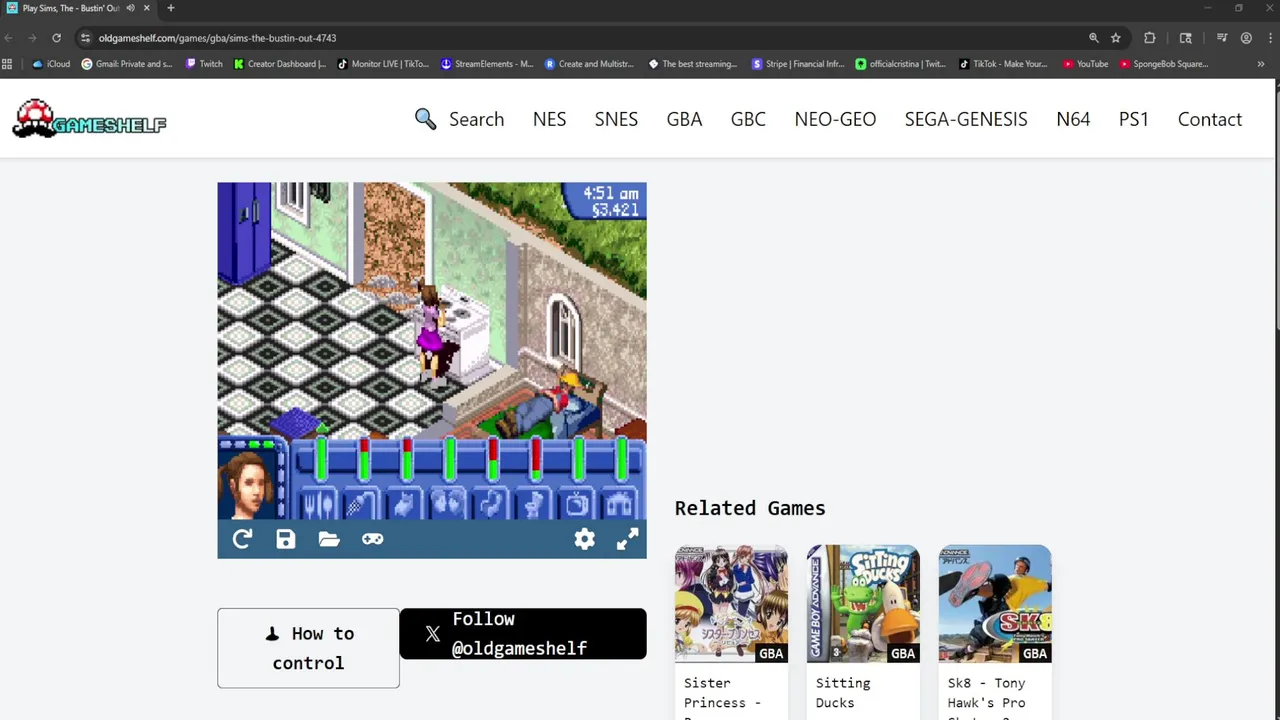
Task: Open the YouTube bookmark
Action: (x=1086, y=64)
